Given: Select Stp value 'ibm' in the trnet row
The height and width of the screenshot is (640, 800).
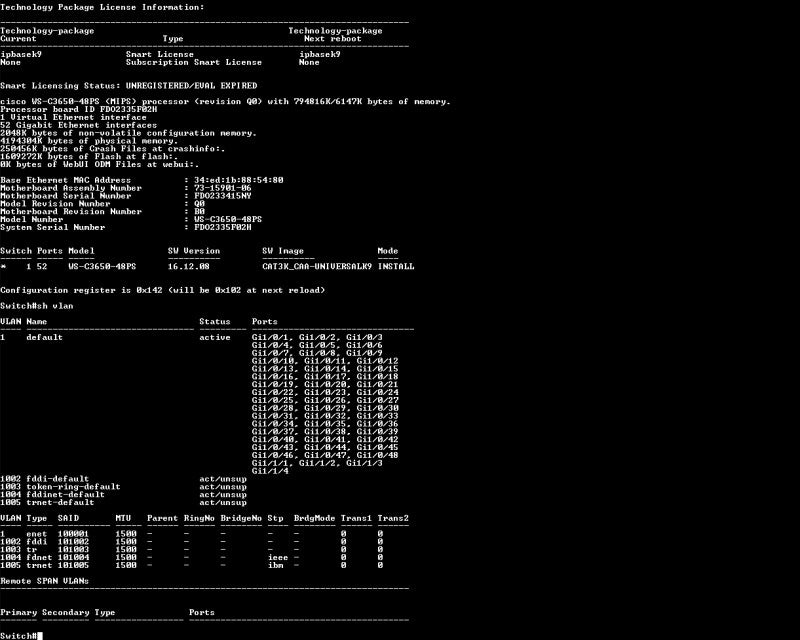Looking at the screenshot, I should coord(275,565).
